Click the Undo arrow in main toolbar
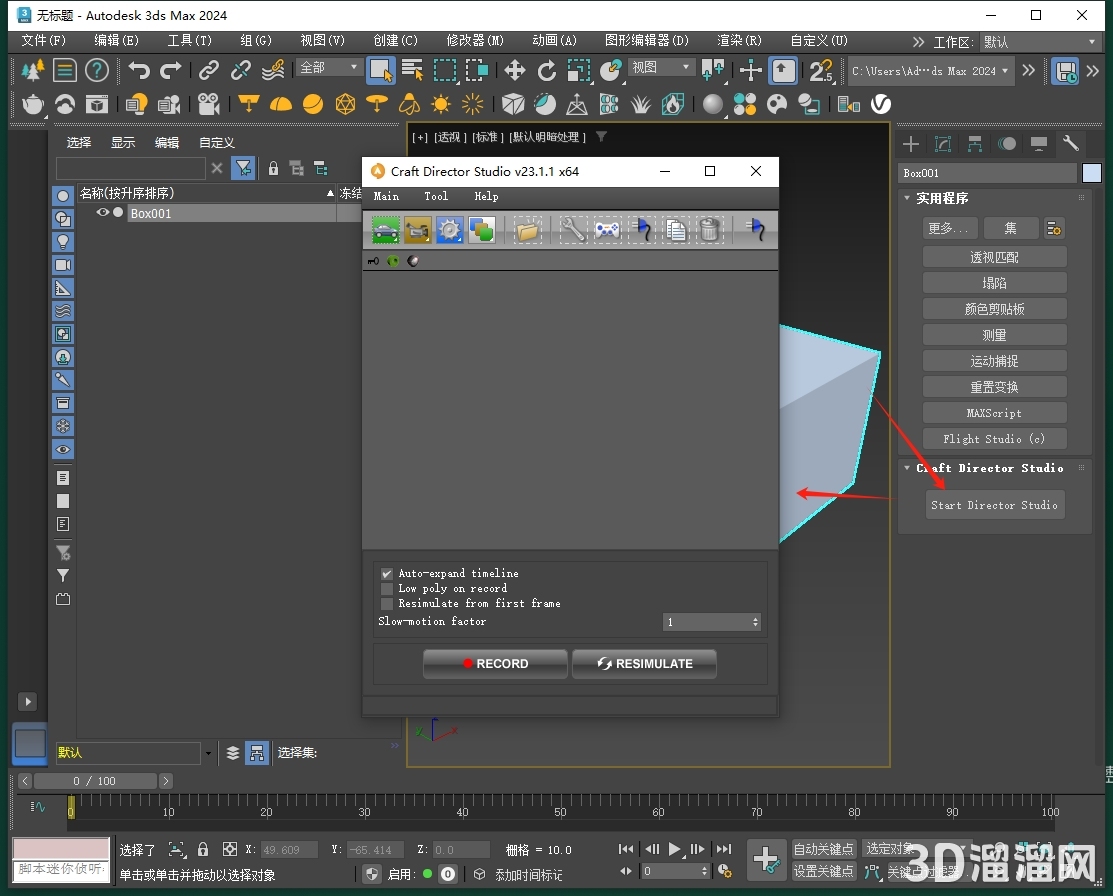 click(x=139, y=70)
